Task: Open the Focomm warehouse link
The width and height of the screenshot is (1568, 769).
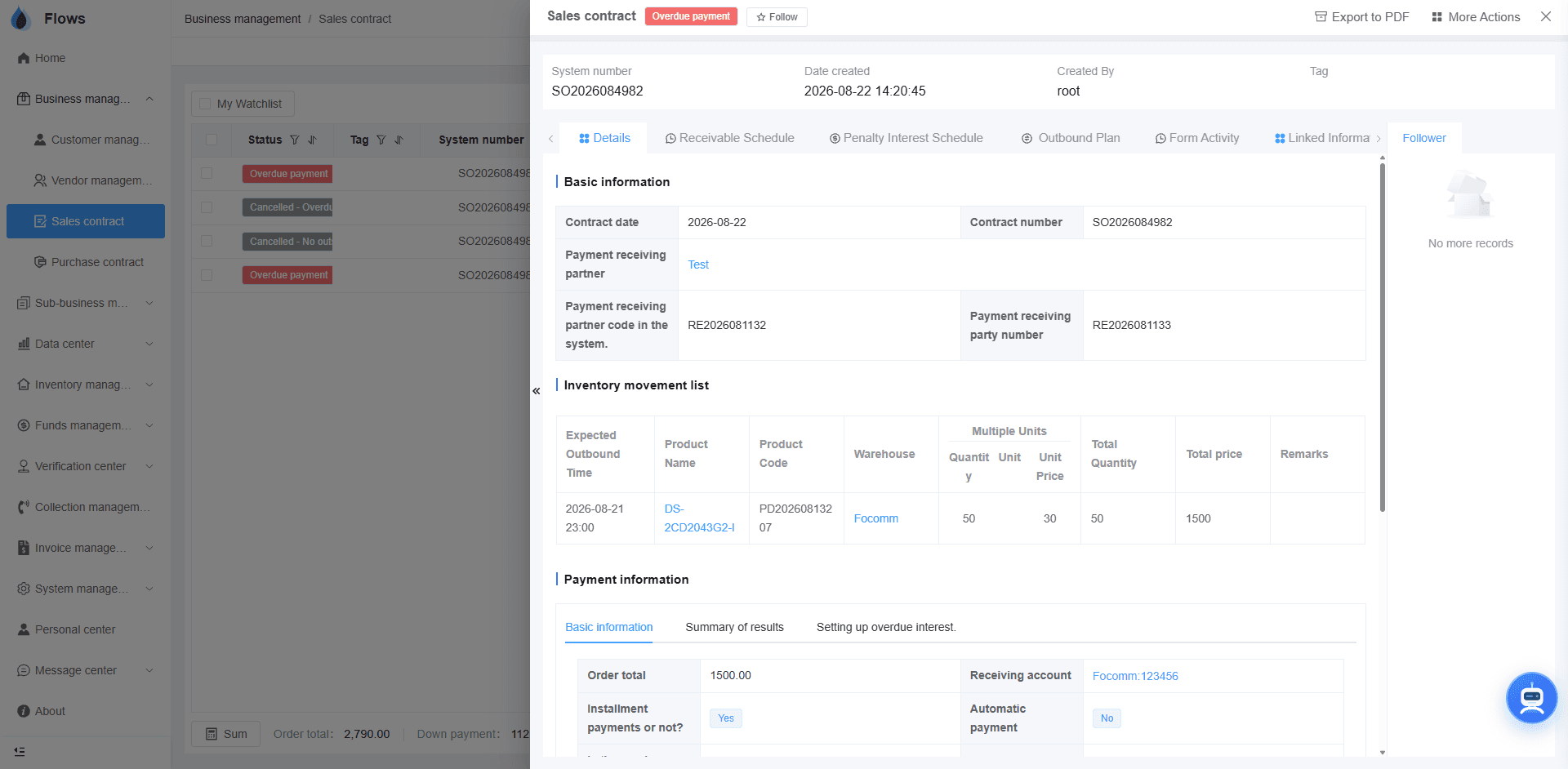Action: click(x=875, y=518)
